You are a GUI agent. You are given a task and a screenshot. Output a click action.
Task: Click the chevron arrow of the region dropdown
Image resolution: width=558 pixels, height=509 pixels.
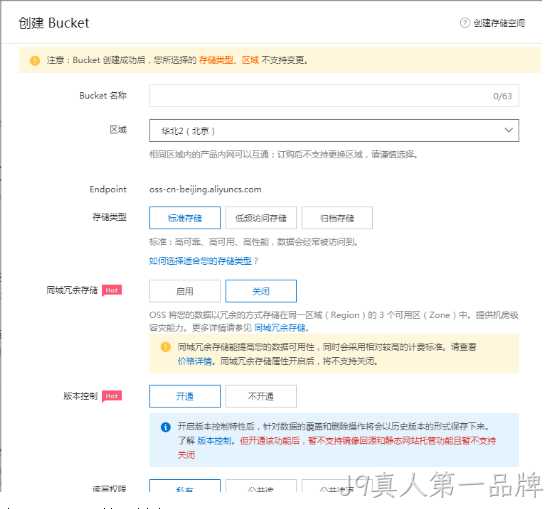click(x=509, y=130)
